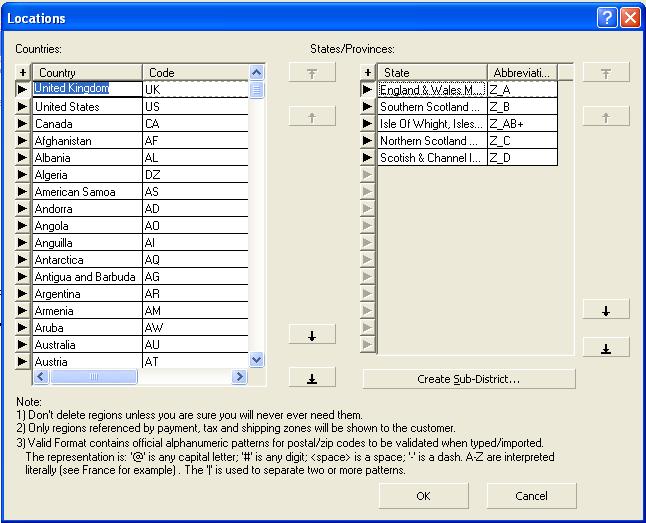Click the vertical scrollbar thumb of countries
This screenshot has height=523, width=646.
tap(256, 89)
